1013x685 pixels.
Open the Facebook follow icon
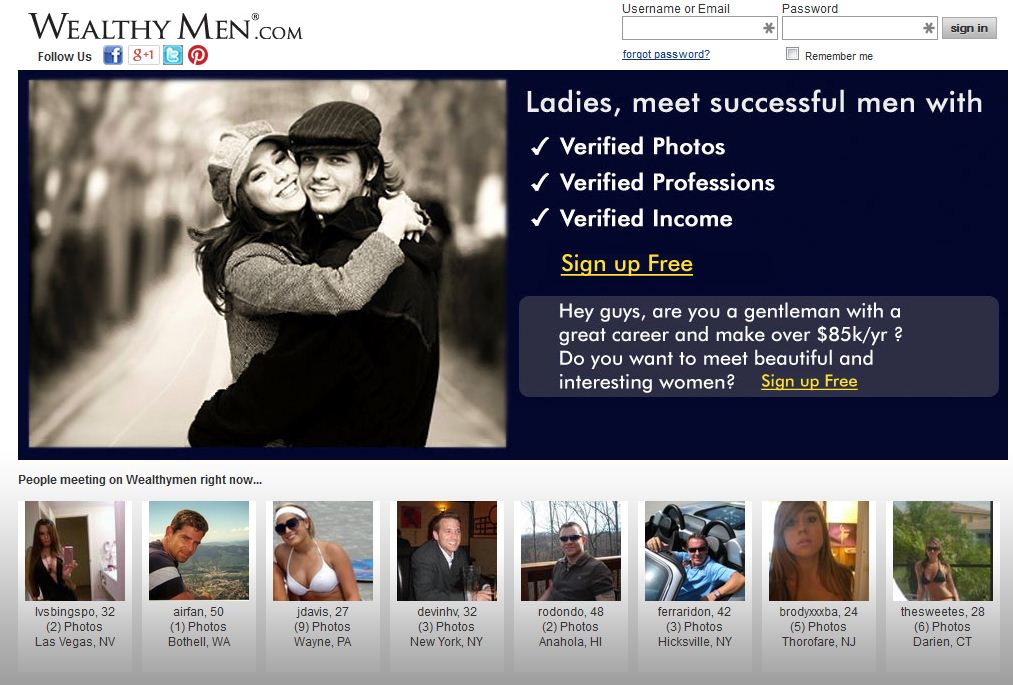(x=113, y=55)
